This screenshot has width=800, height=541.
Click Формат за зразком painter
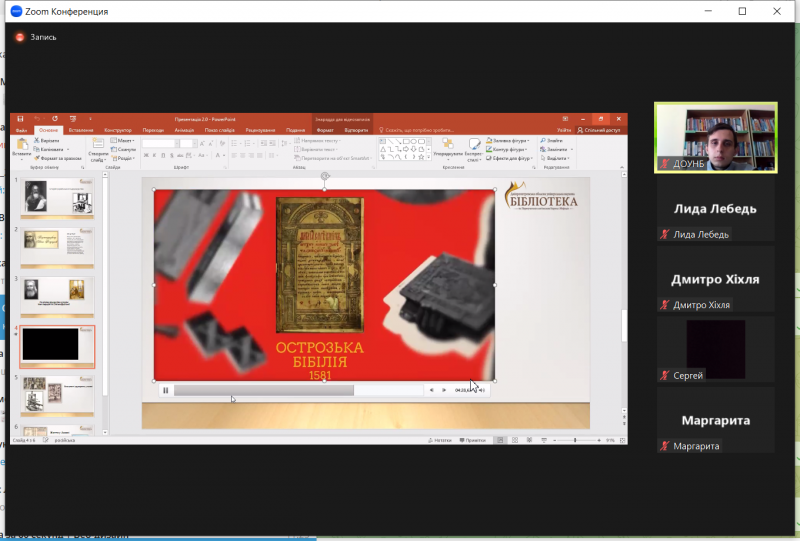click(x=58, y=158)
